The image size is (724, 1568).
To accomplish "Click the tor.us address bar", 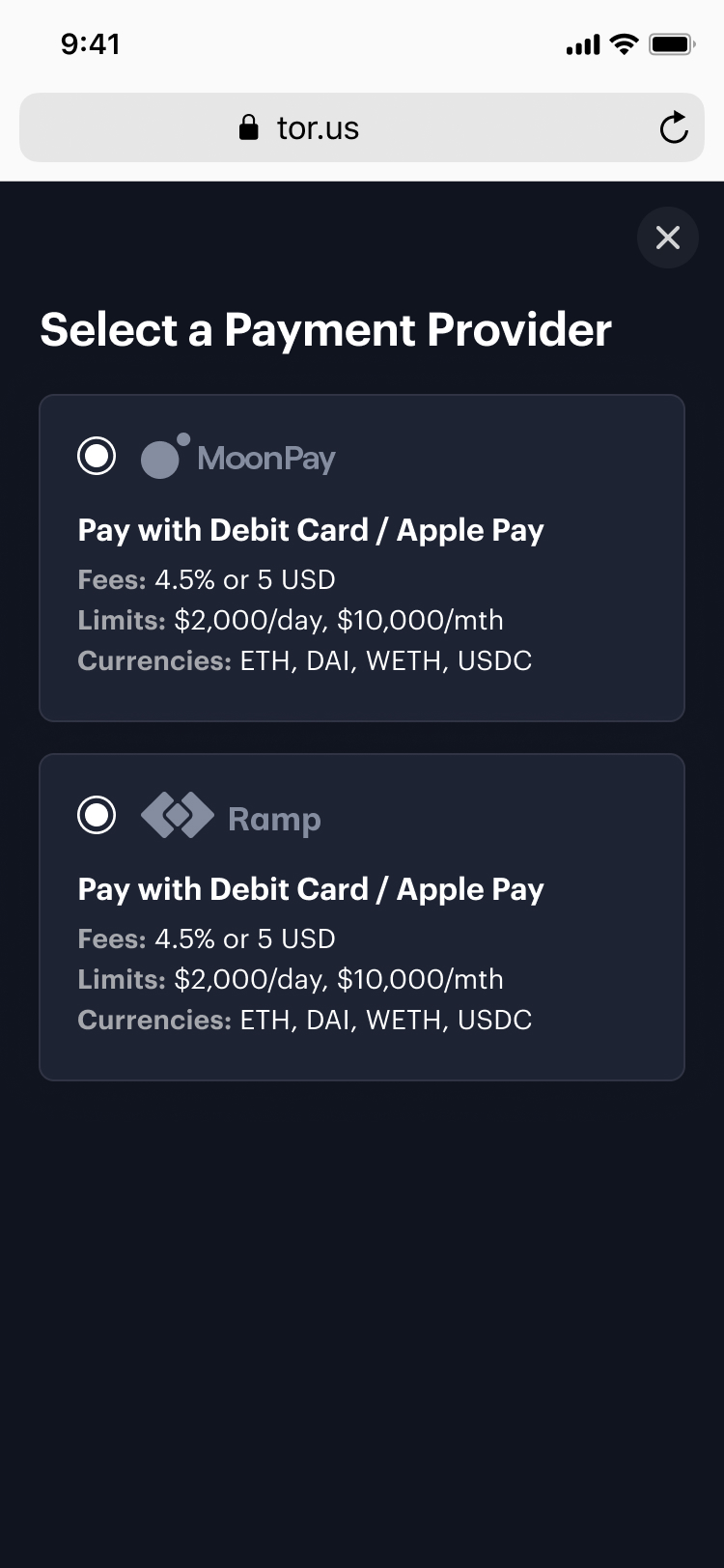I will point(362,127).
